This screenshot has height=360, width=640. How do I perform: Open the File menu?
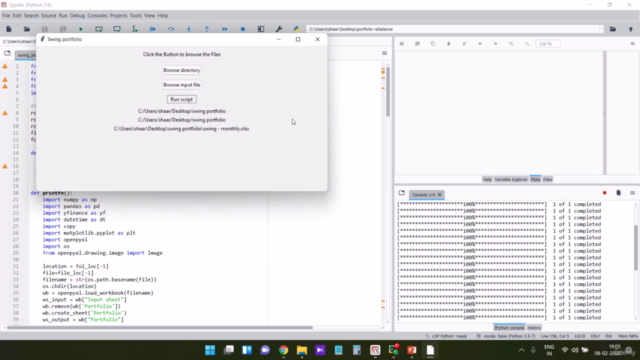coord(6,16)
